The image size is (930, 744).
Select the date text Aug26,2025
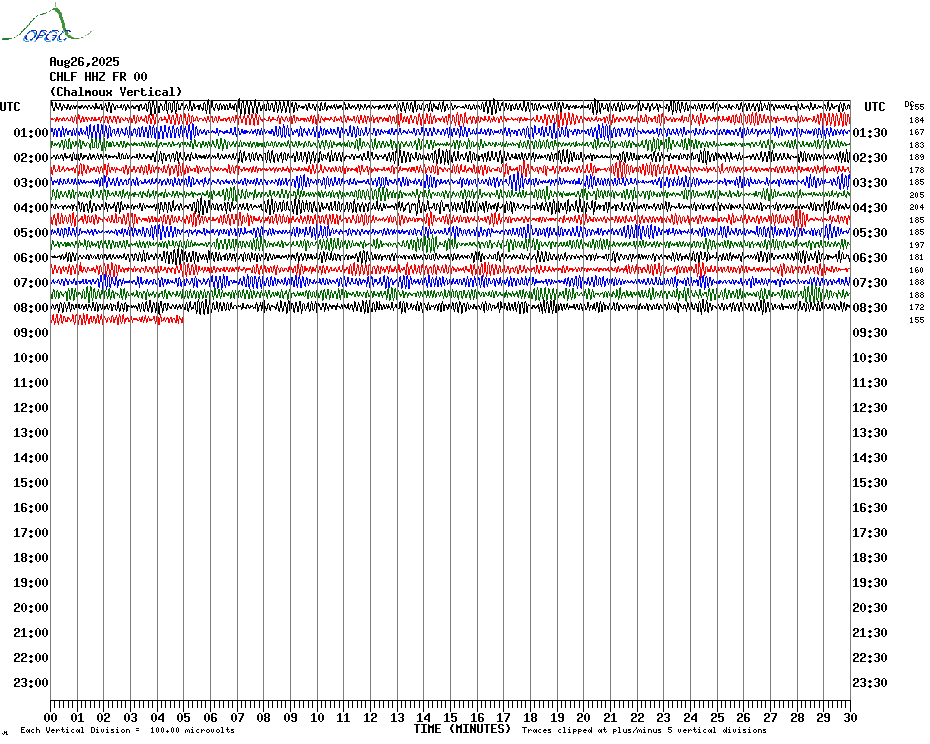[84, 62]
